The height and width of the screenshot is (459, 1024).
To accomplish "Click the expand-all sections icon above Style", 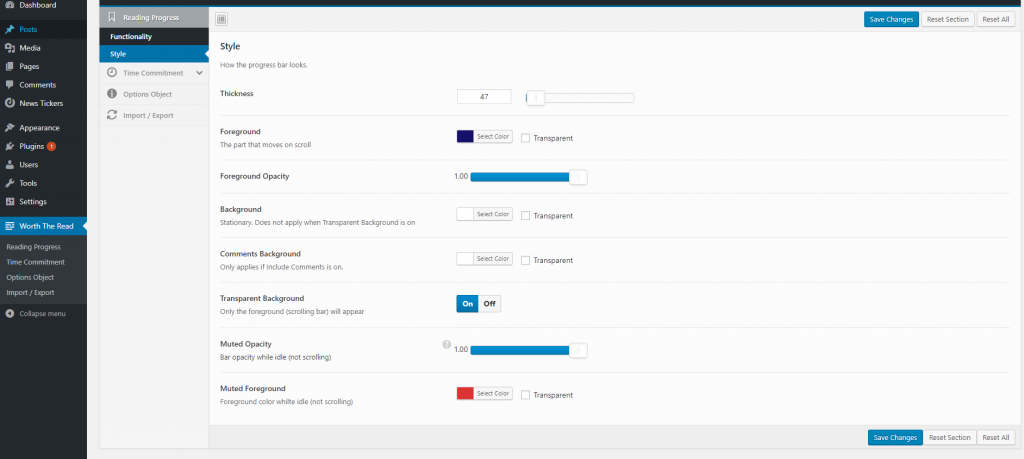I will (221, 19).
